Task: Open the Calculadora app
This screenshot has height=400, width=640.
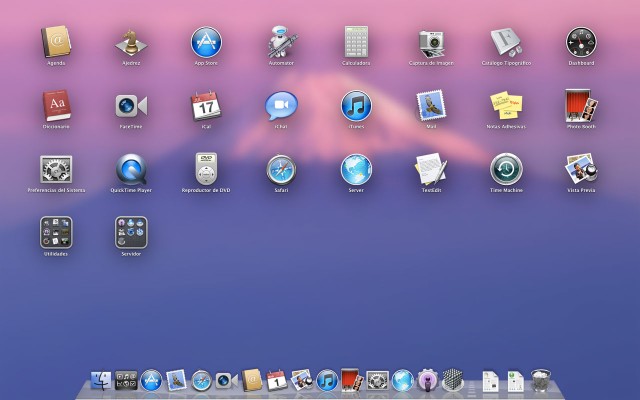Action: tap(356, 42)
